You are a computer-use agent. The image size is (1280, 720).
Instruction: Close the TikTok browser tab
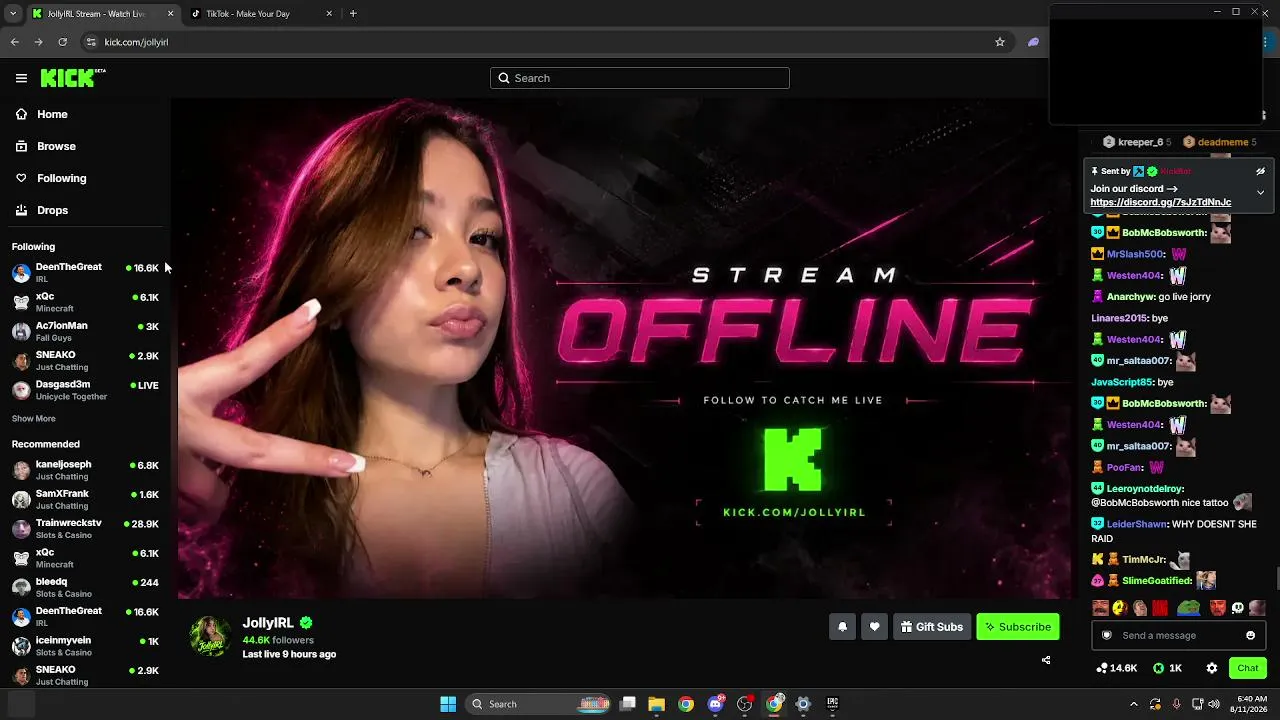329,13
